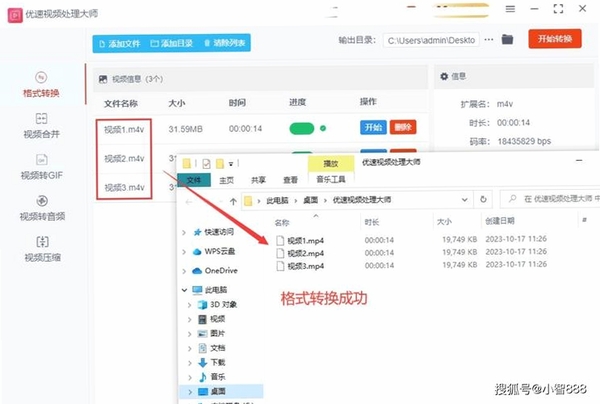This screenshot has height=404, width=600.
Task: Click the three-dots browse output path button
Action: pyautogui.click(x=489, y=39)
